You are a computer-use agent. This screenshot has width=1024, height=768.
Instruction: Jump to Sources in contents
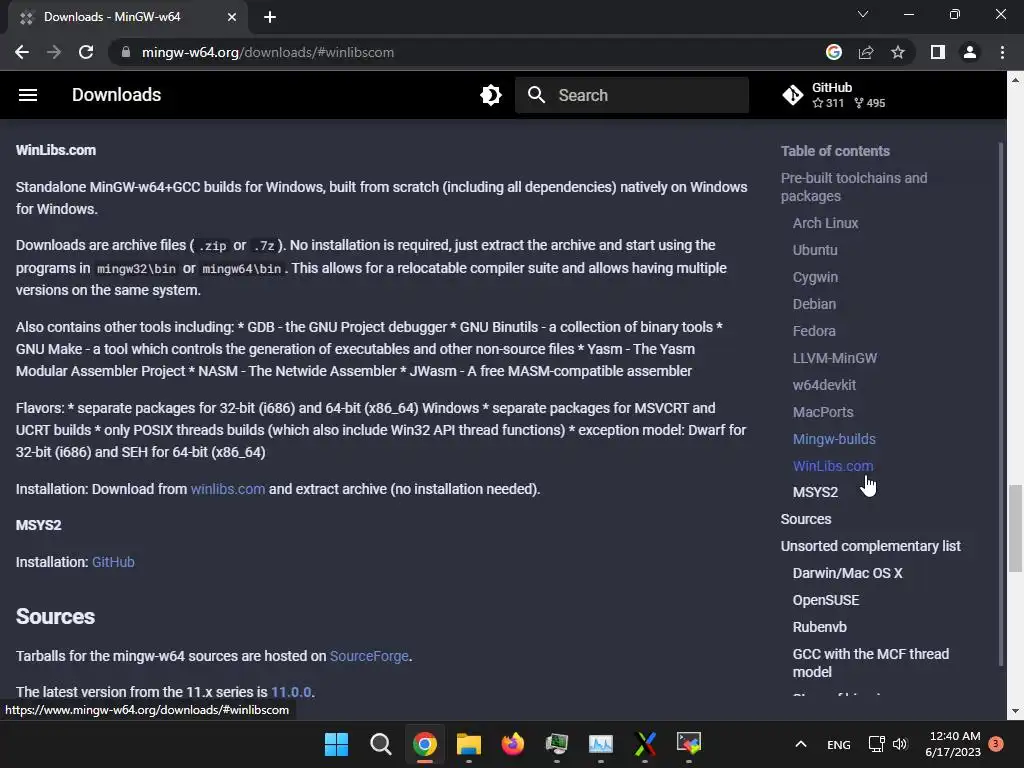(806, 519)
